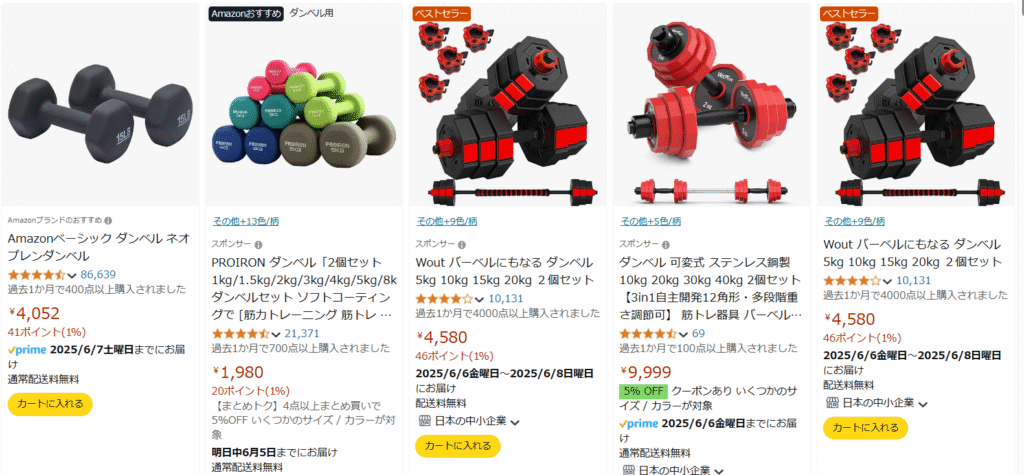Expand rating chevron beside 69 reviews
This screenshot has height=475, width=1024.
[683, 335]
